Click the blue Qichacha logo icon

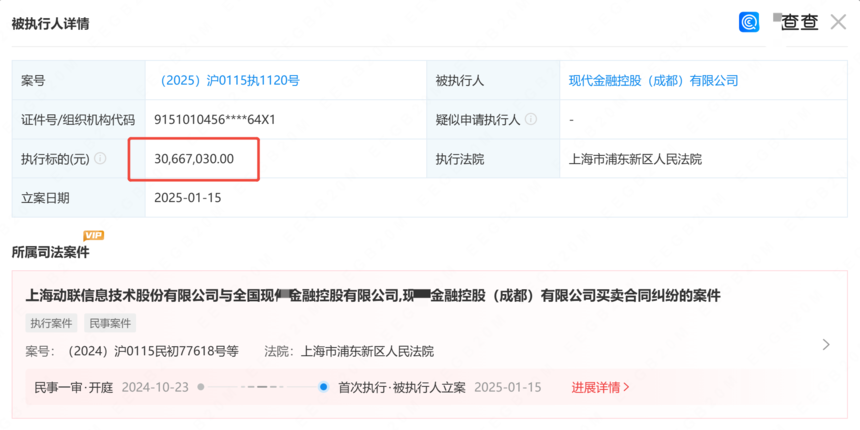749,22
